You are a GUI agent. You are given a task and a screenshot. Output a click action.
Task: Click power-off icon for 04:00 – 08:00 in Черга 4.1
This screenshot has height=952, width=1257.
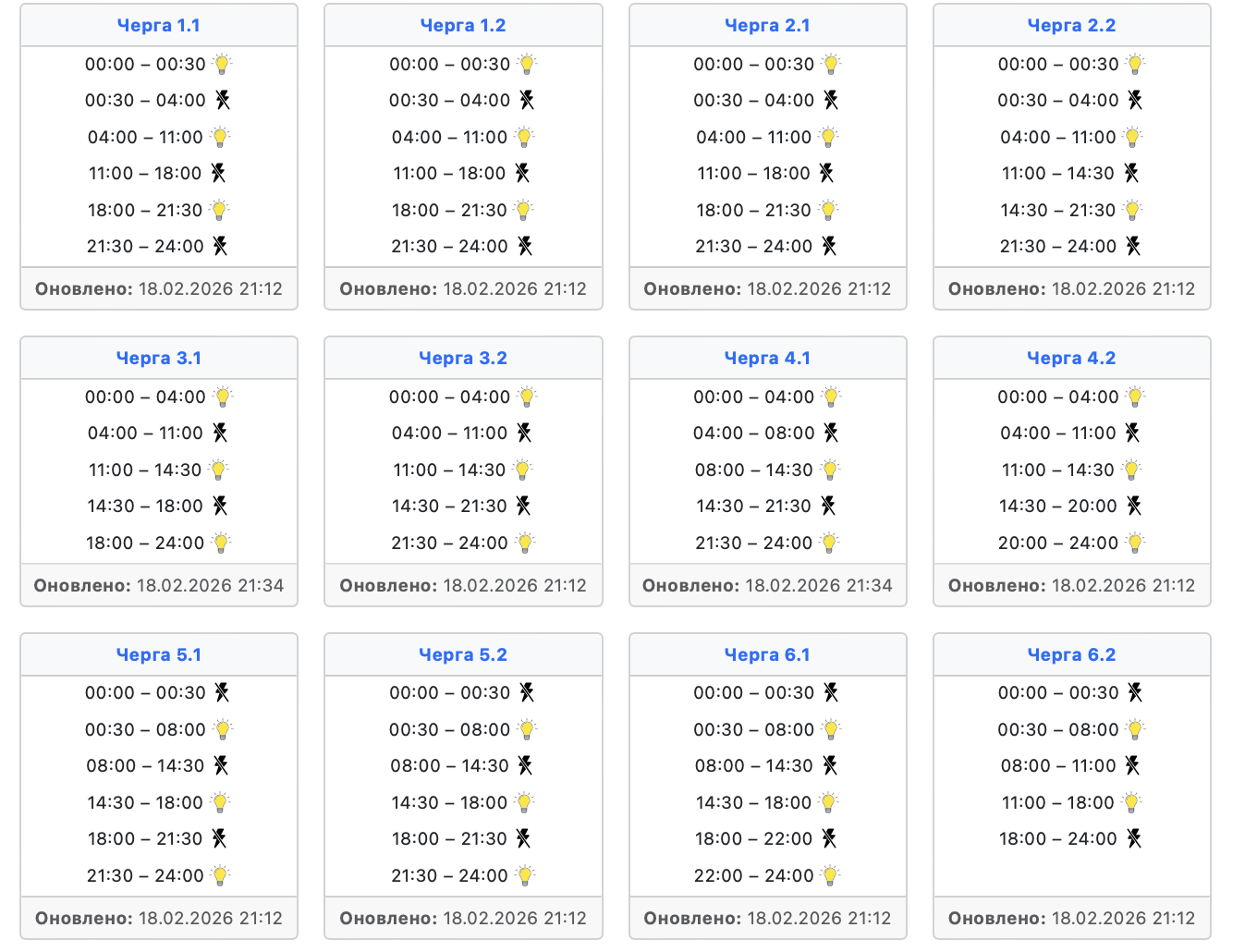point(831,433)
